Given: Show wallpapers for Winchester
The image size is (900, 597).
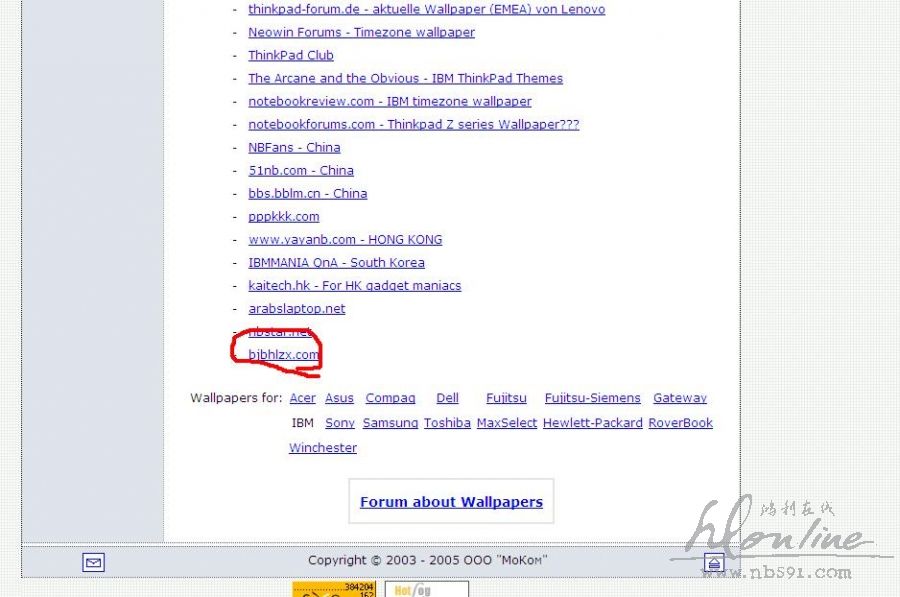Looking at the screenshot, I should tap(323, 447).
